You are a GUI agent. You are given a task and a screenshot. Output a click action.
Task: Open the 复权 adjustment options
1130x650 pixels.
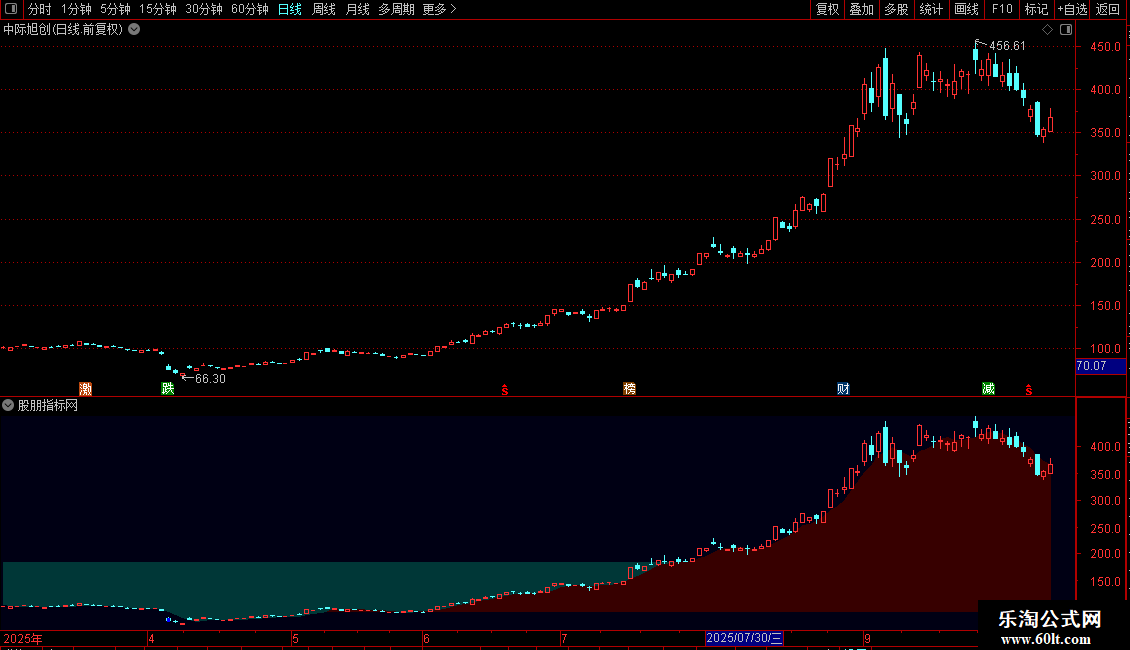click(x=827, y=9)
